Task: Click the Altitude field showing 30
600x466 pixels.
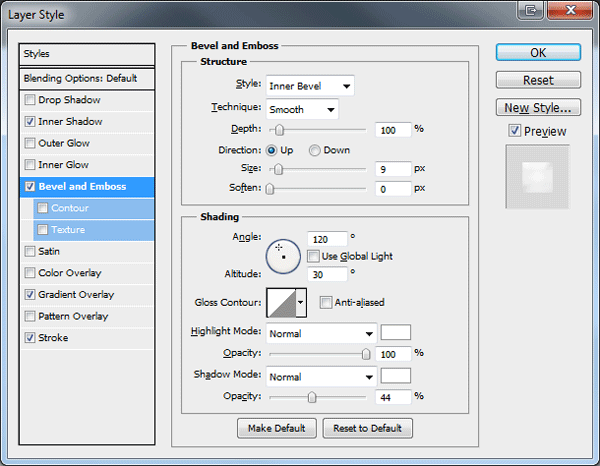Action: pyautogui.click(x=328, y=274)
